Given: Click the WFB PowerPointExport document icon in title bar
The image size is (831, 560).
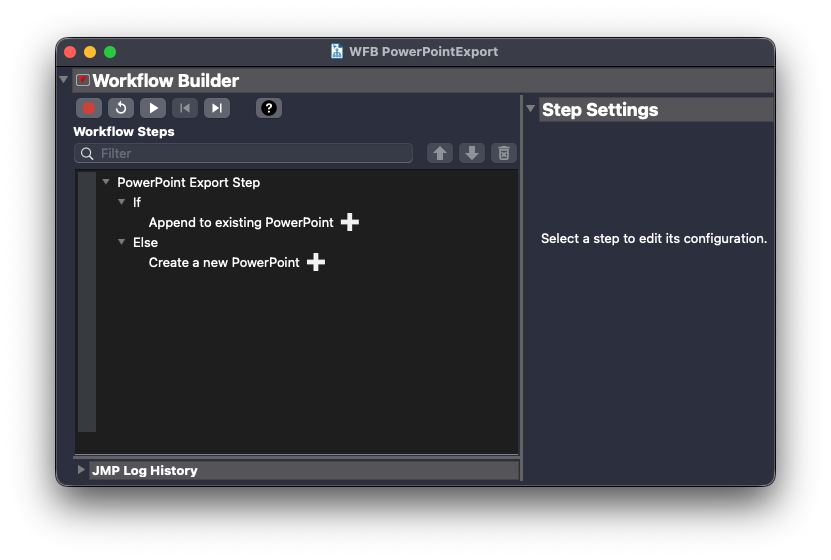Looking at the screenshot, I should click(x=337, y=51).
